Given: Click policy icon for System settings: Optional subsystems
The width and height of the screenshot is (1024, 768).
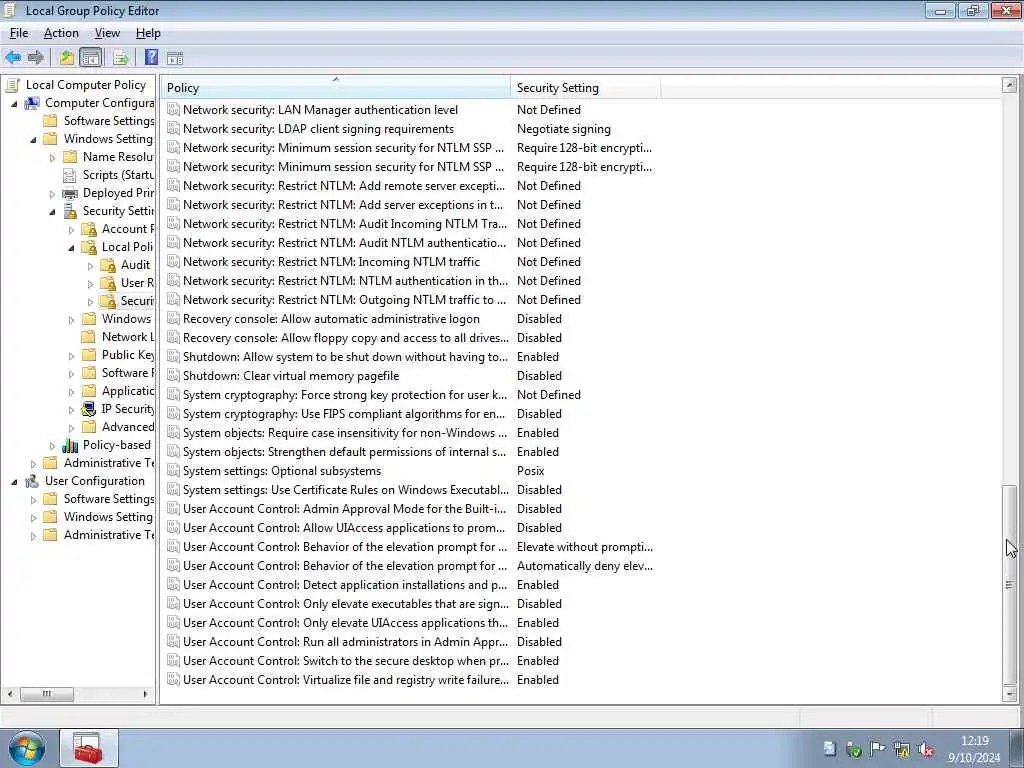Looking at the screenshot, I should [x=173, y=471].
